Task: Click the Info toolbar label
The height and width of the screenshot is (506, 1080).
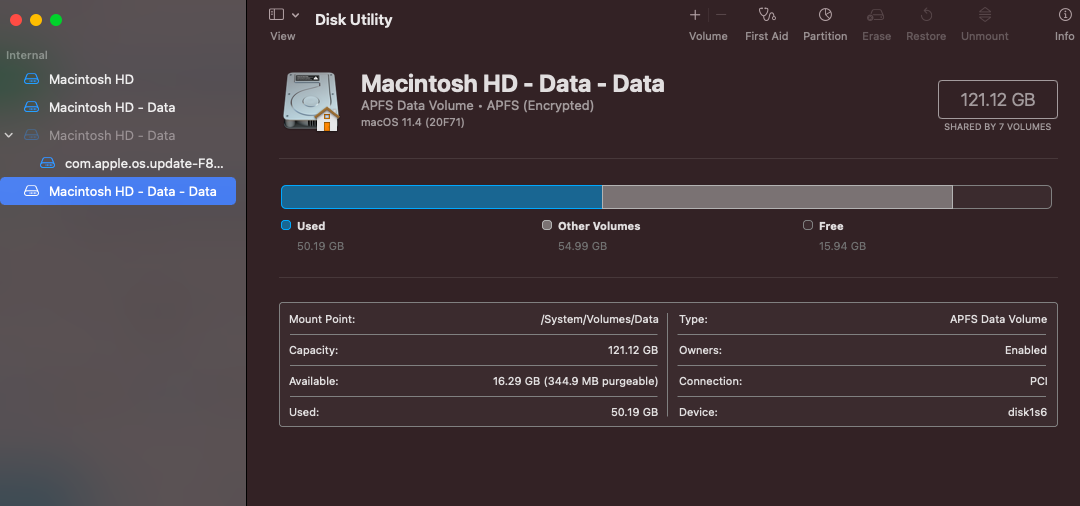Action: [x=1065, y=36]
